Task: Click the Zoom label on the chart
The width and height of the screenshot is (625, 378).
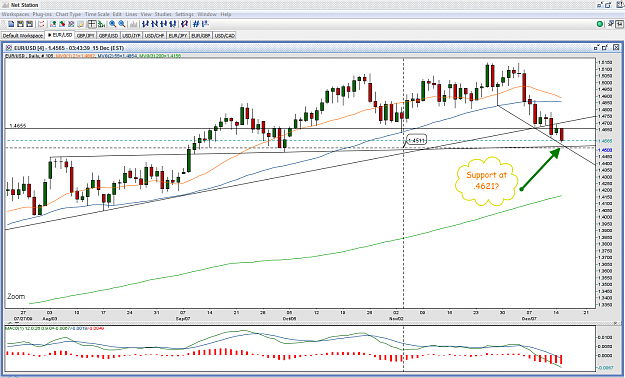Action: tap(16, 296)
